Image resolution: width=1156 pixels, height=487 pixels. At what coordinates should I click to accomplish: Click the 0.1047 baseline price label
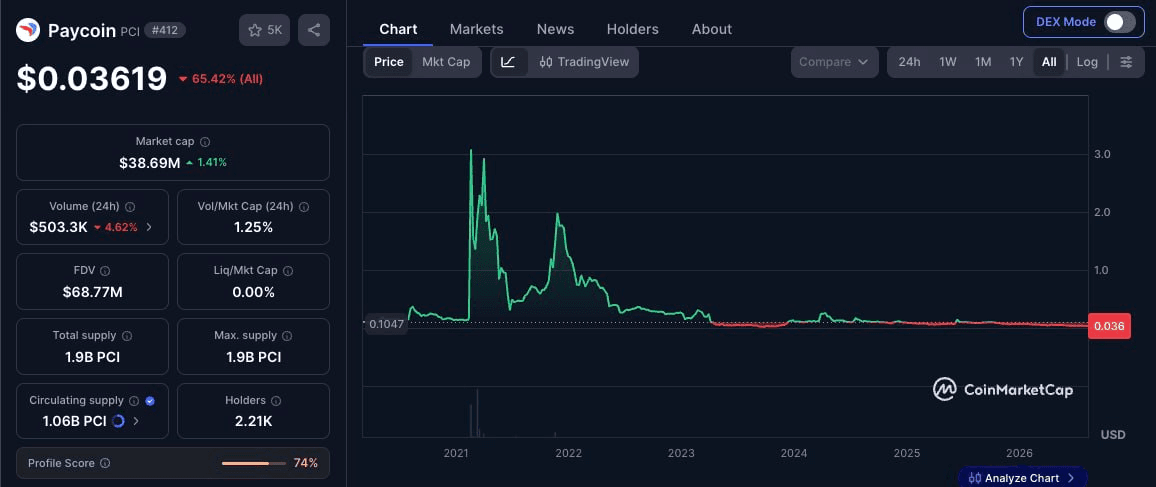386,323
